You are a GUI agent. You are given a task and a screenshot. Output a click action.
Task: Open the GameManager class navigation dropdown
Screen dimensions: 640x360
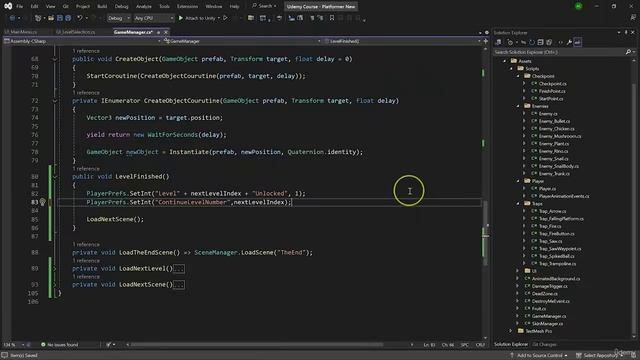[x=242, y=41]
